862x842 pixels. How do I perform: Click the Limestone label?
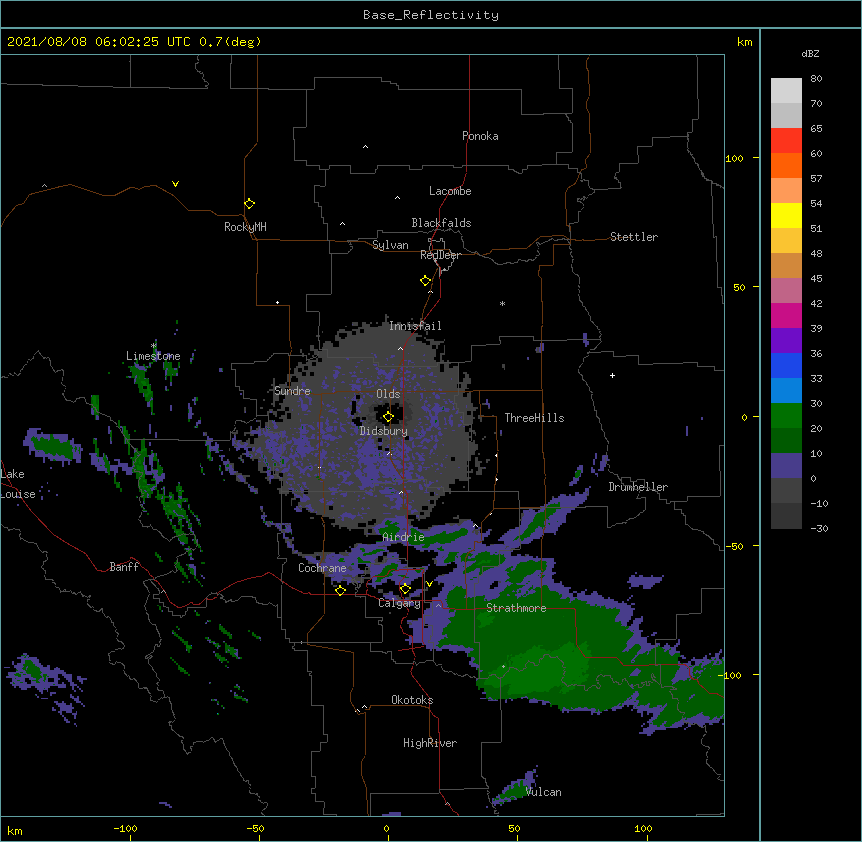tap(153, 356)
